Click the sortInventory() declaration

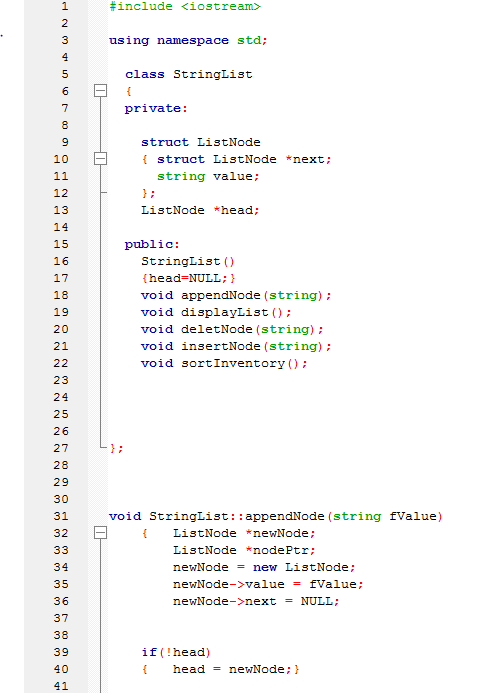[224, 363]
